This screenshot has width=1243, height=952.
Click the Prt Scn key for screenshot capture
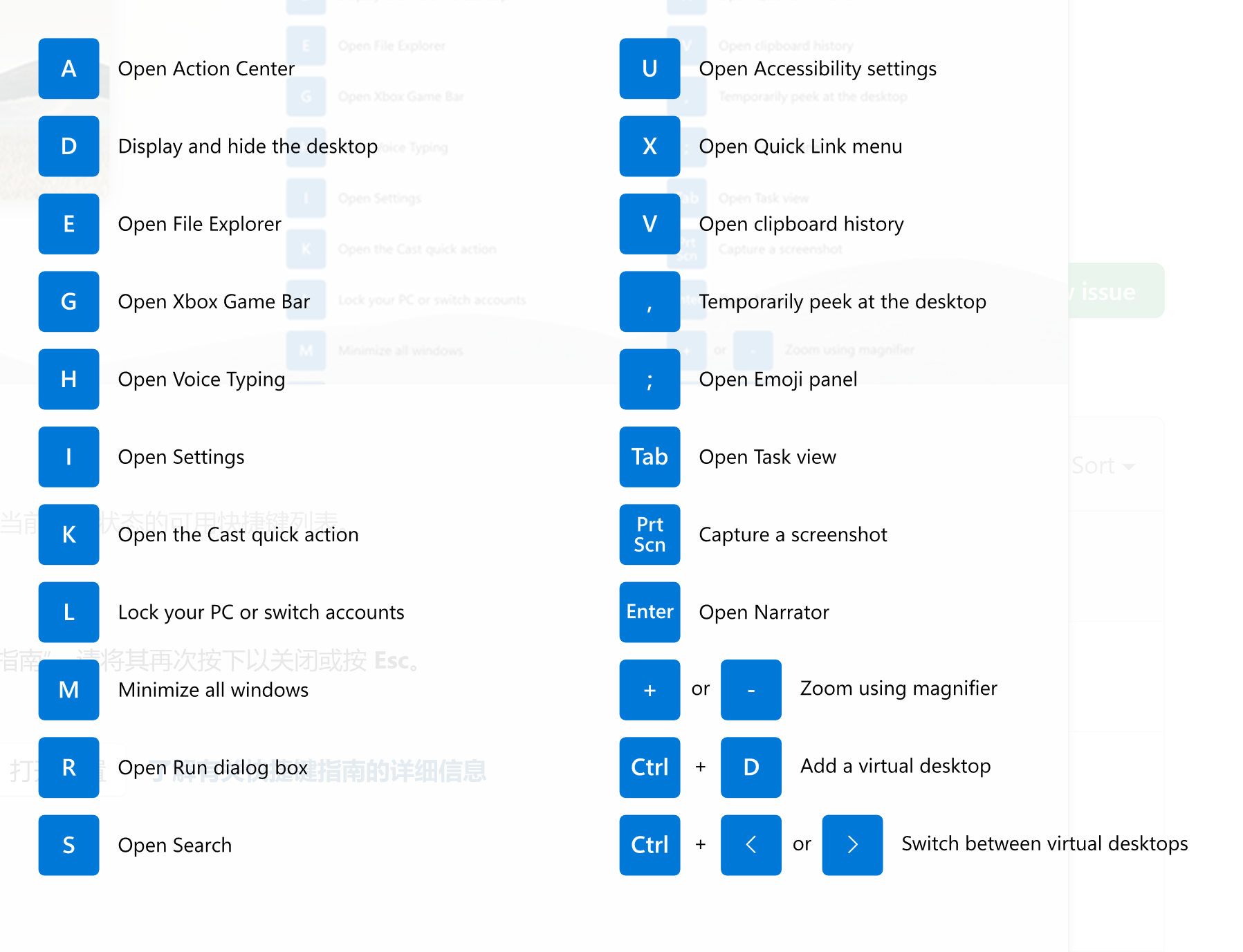point(649,534)
